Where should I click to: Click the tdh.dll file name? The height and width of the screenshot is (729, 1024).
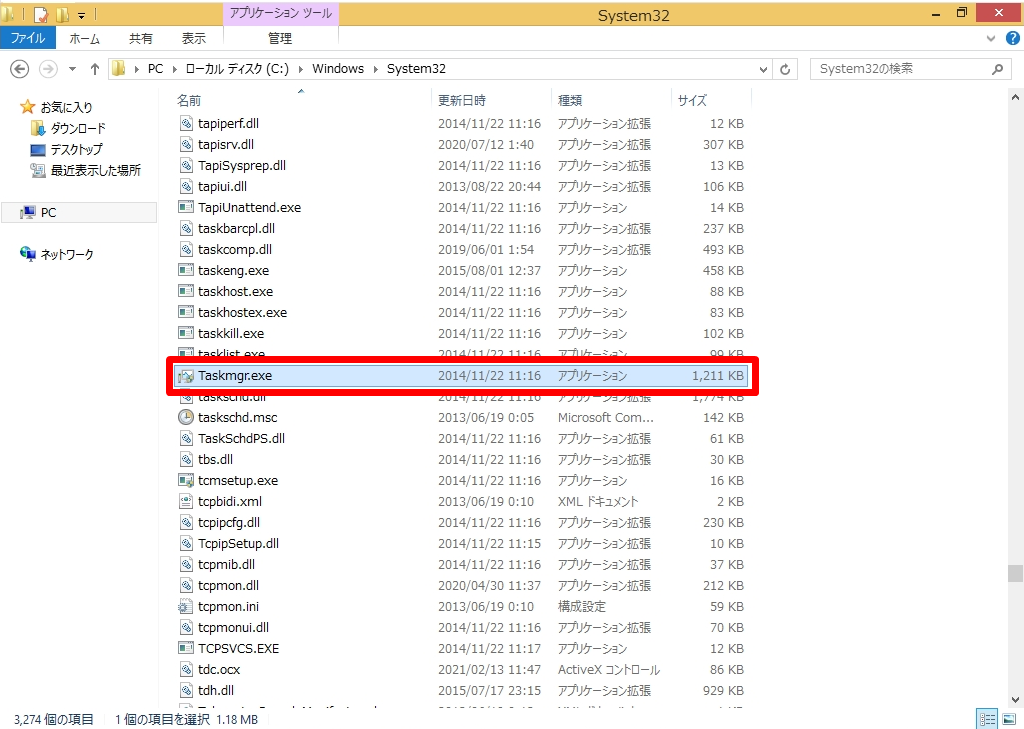tap(216, 690)
